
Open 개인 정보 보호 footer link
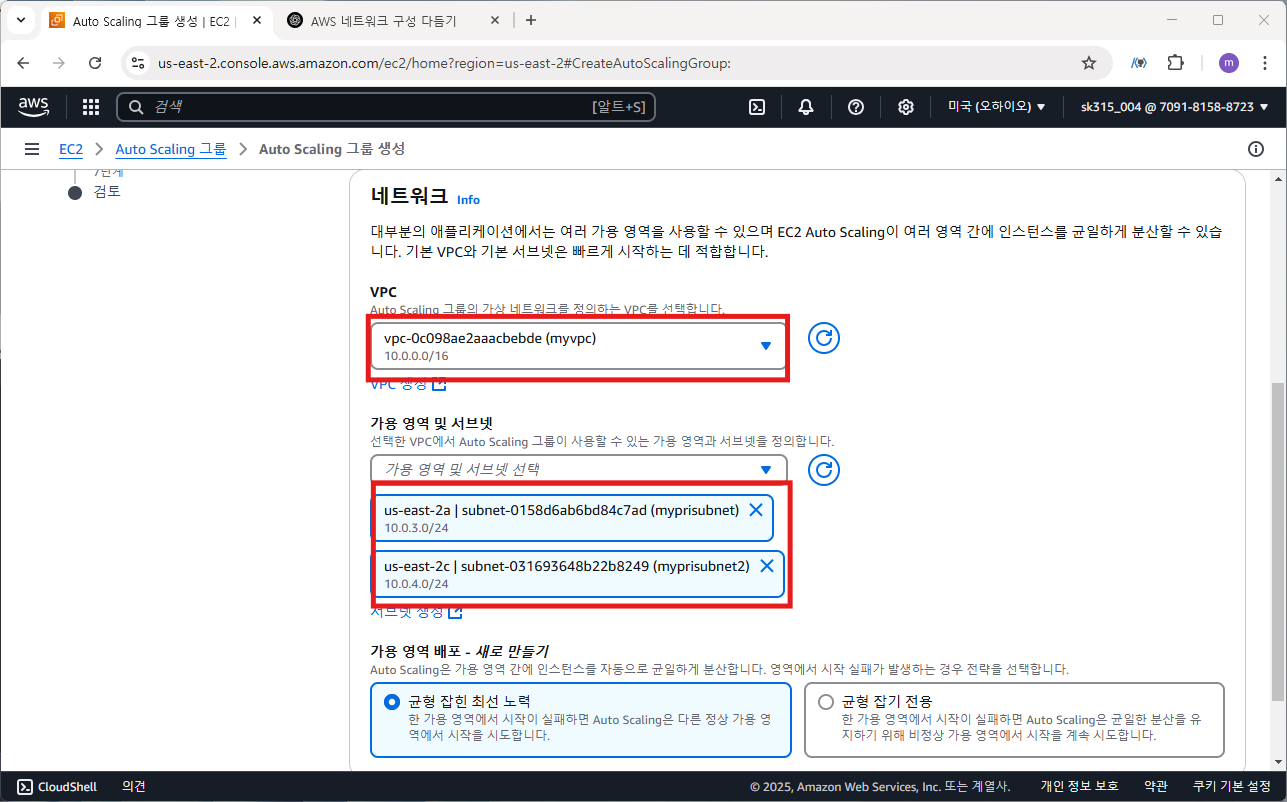(1079, 787)
